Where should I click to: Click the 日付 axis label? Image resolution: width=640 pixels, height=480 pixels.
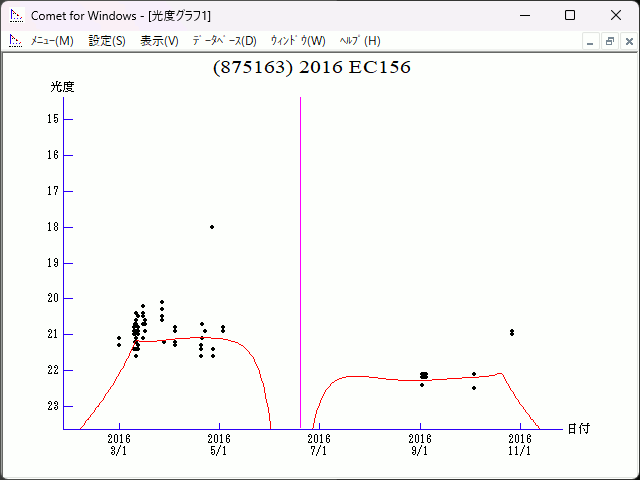(x=578, y=429)
